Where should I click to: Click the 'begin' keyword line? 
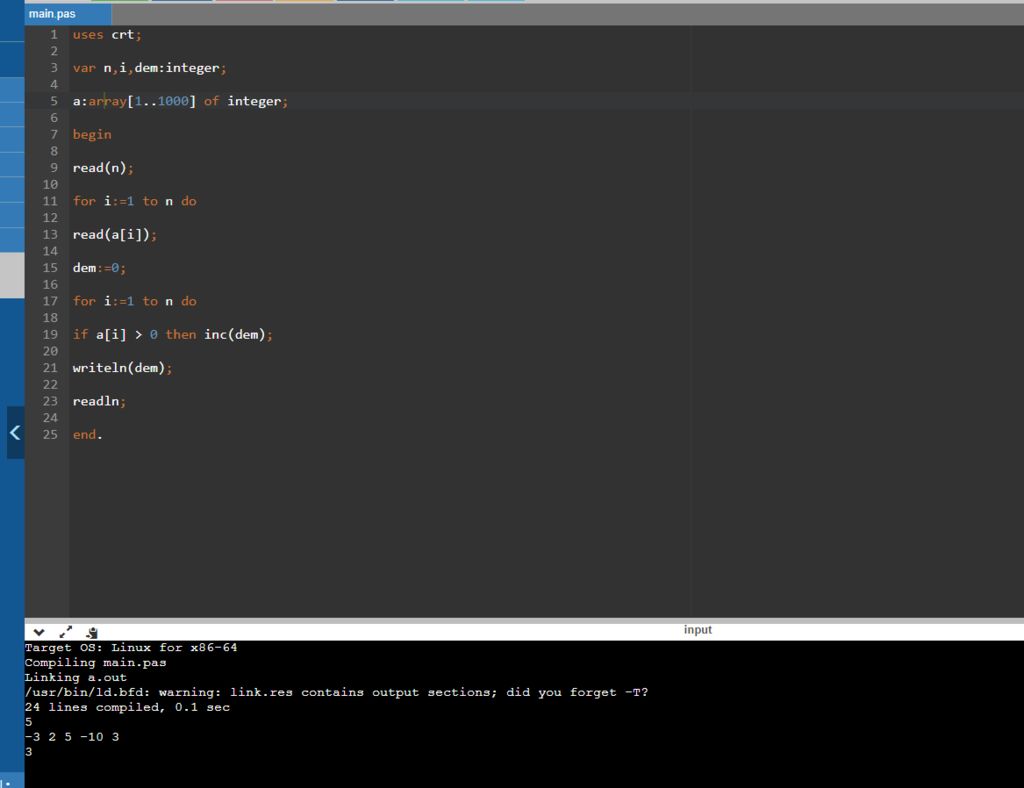tap(92, 134)
